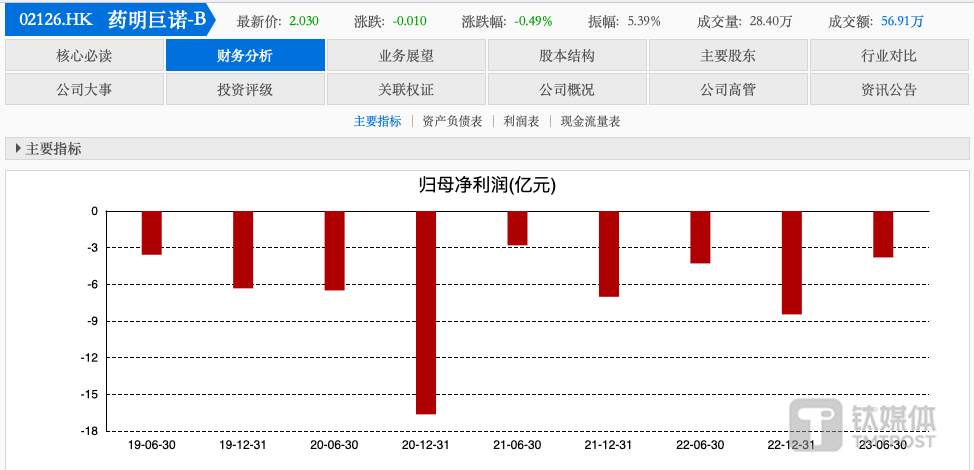
Task: Click the 23-06-30 bar in chart
Action: [x=883, y=235]
